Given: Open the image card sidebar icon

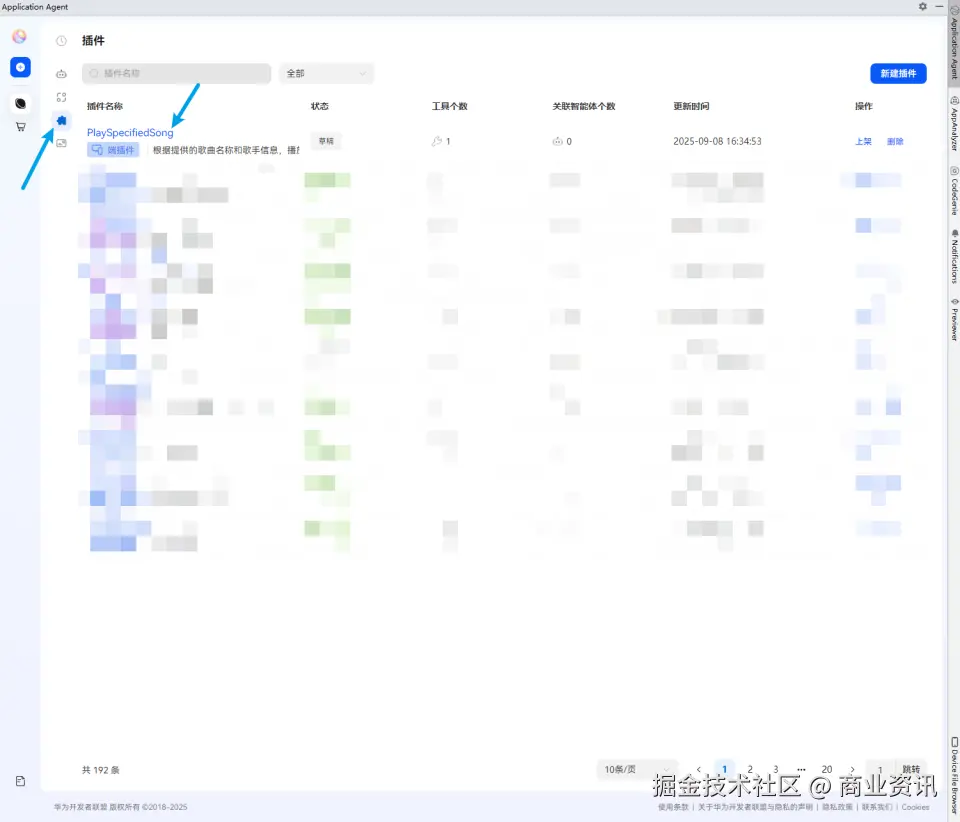Looking at the screenshot, I should pyautogui.click(x=61, y=143).
